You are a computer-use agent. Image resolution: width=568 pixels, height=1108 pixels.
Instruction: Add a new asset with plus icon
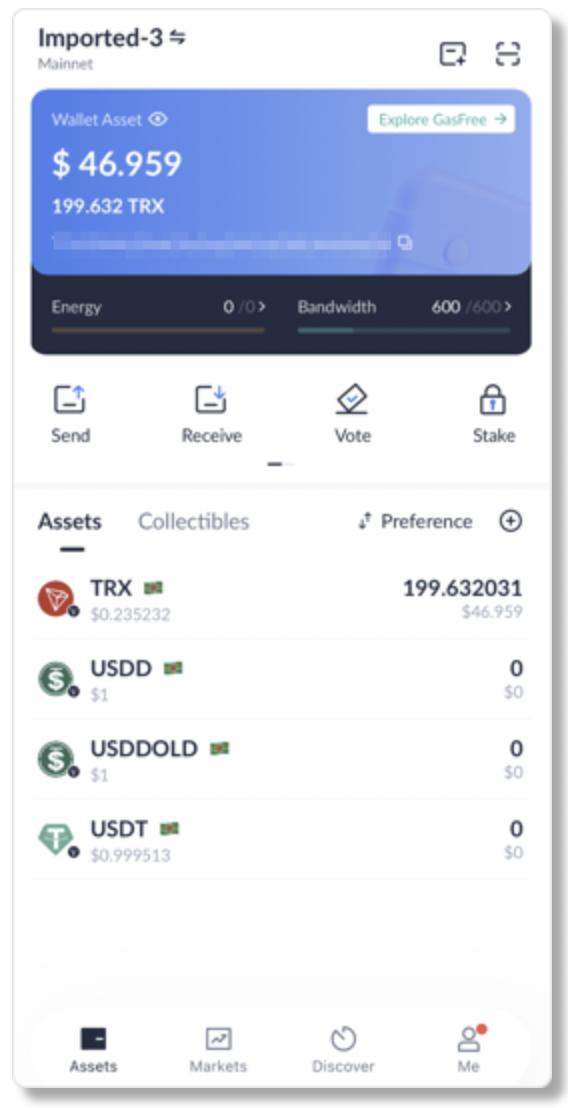point(511,521)
